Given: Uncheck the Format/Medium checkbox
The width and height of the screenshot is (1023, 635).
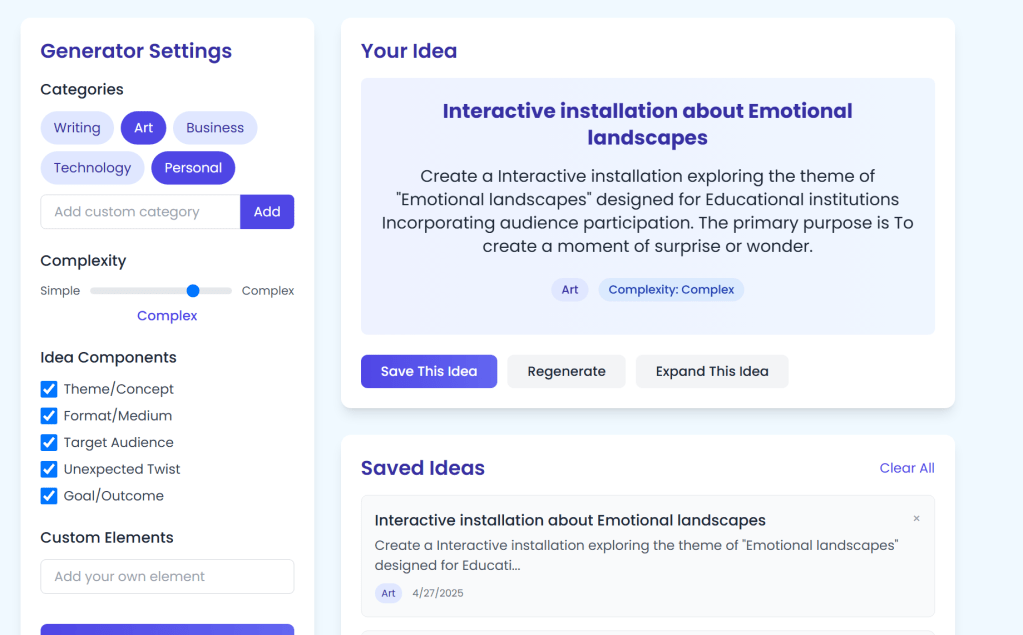Looking at the screenshot, I should (49, 416).
